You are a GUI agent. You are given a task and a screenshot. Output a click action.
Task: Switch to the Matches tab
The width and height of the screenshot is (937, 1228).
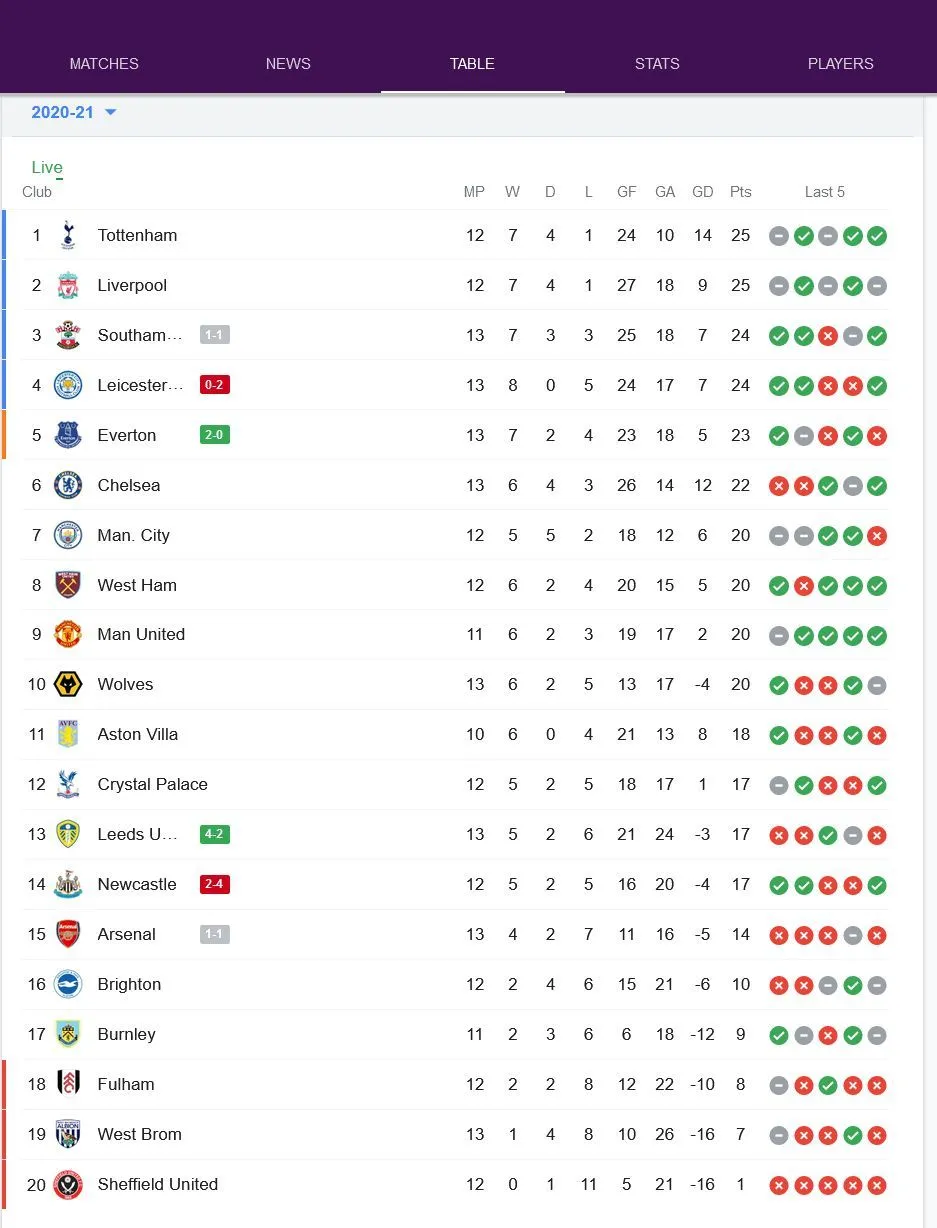tap(104, 64)
